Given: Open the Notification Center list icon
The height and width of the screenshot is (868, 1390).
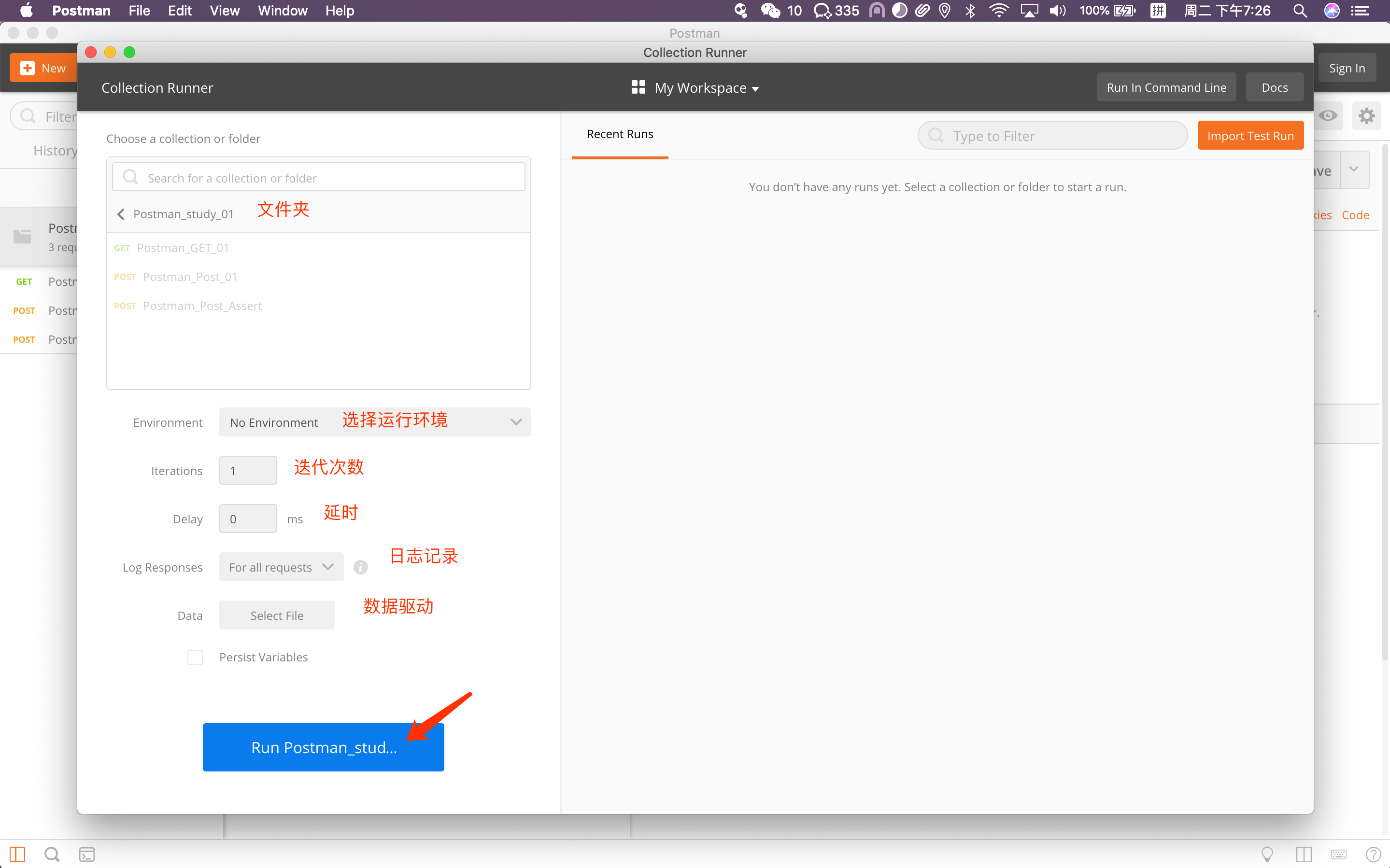Looking at the screenshot, I should coord(1360,10).
